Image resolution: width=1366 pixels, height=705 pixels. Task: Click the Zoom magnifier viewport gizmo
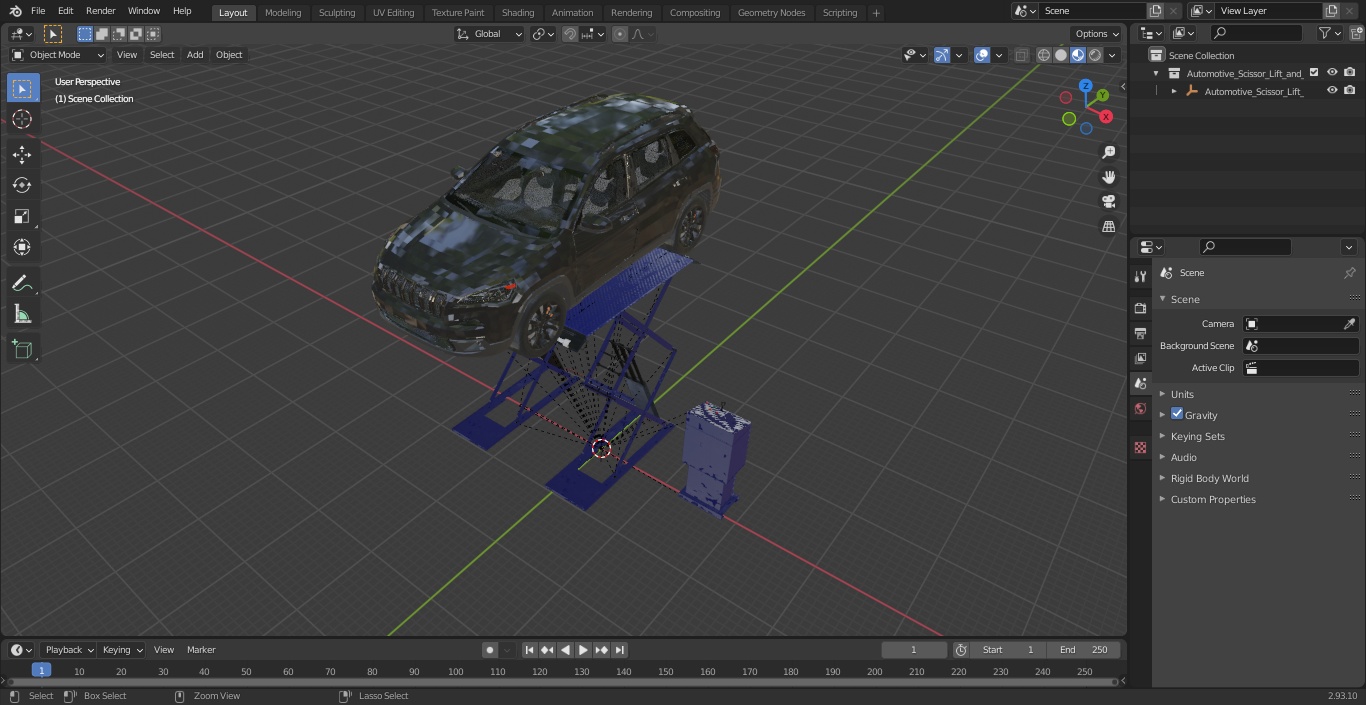[x=1108, y=152]
